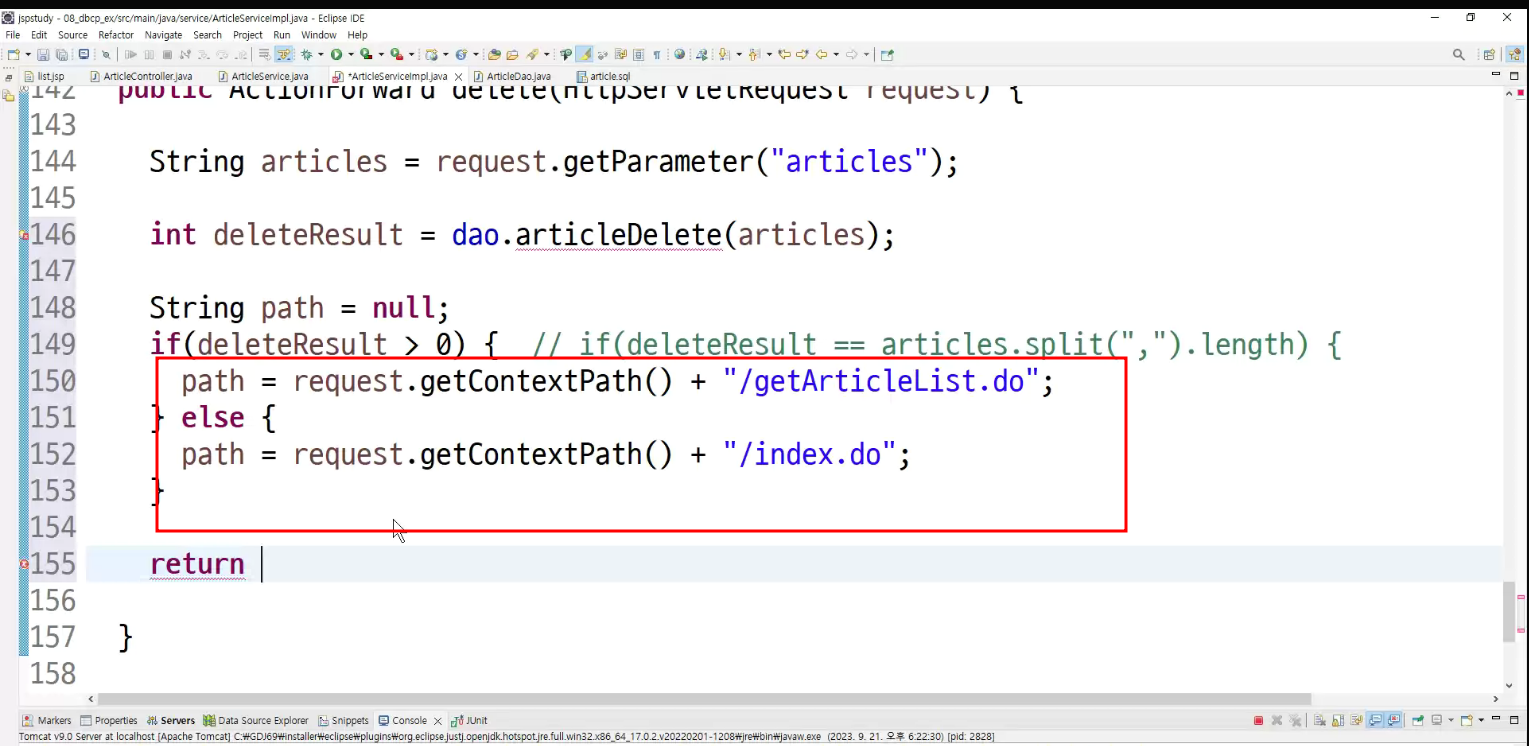The image size is (1529, 746).
Task: Toggle Mark Occurrences highlighter icon
Action: [584, 54]
